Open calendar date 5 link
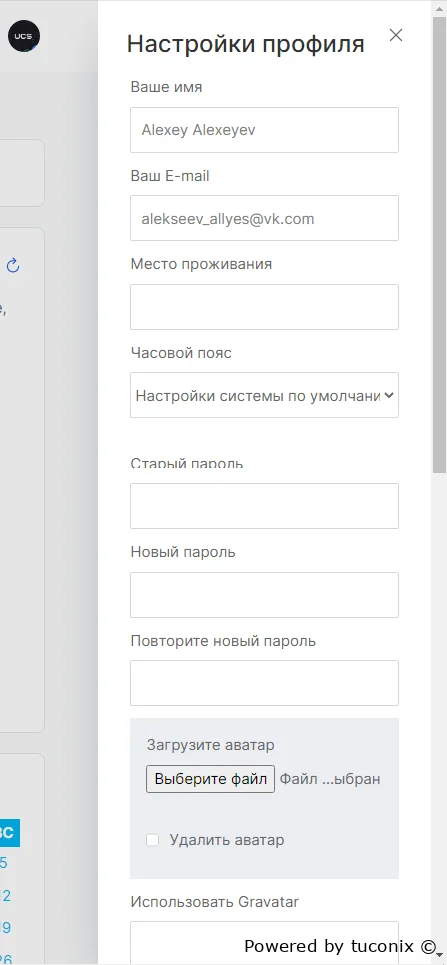Image resolution: width=447 pixels, height=965 pixels. 4,863
